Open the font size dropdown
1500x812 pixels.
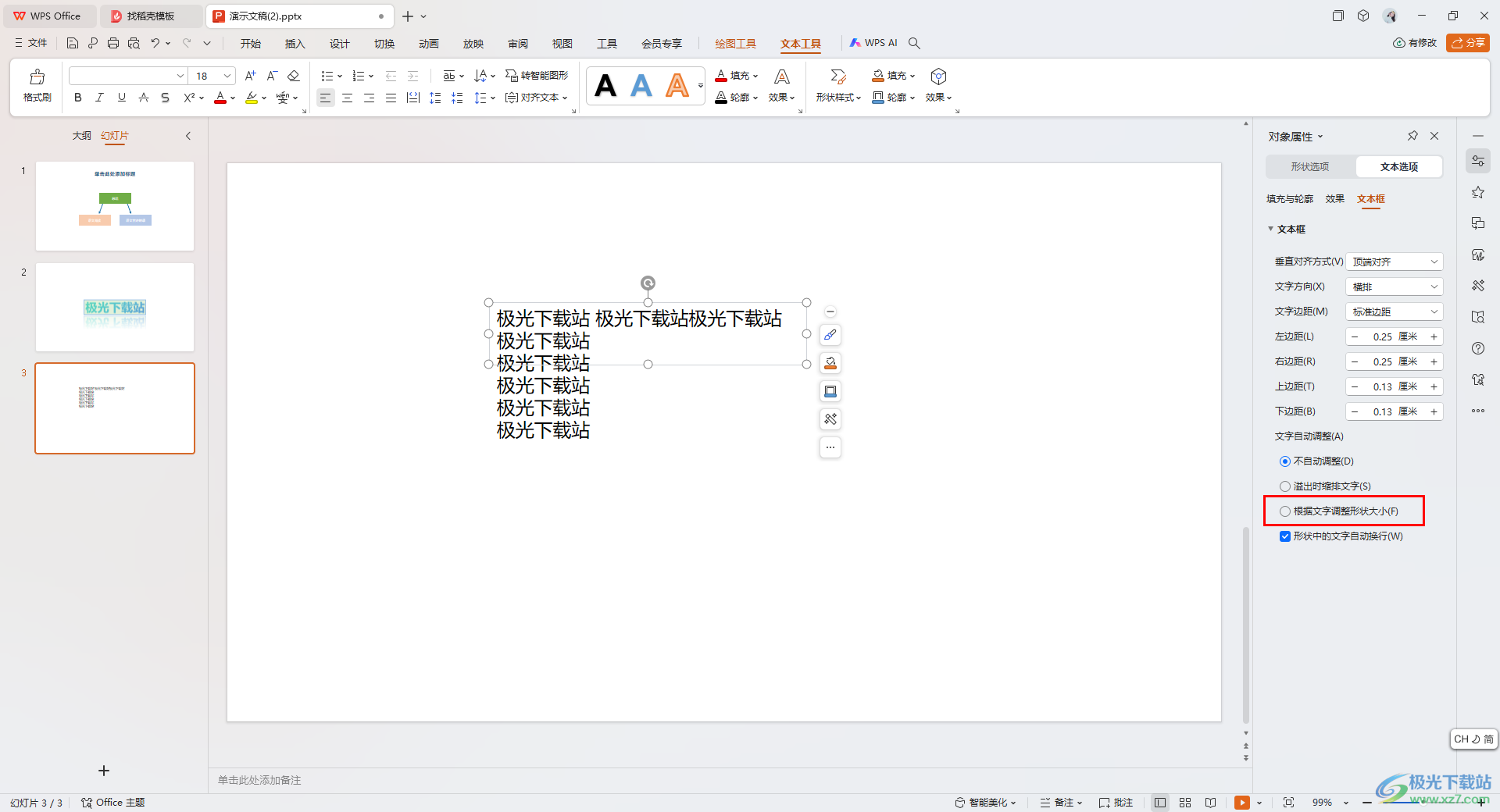pos(227,76)
